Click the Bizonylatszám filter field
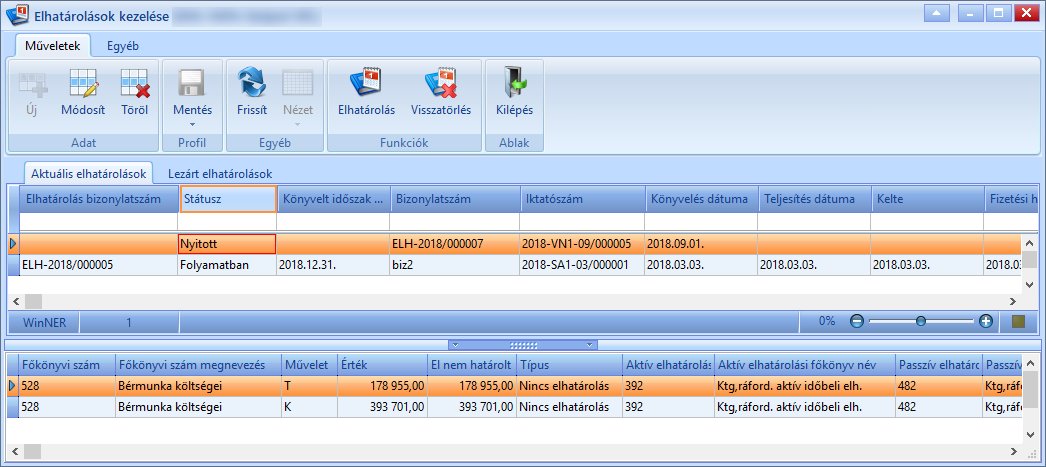The height and width of the screenshot is (467, 1046). (x=454, y=221)
